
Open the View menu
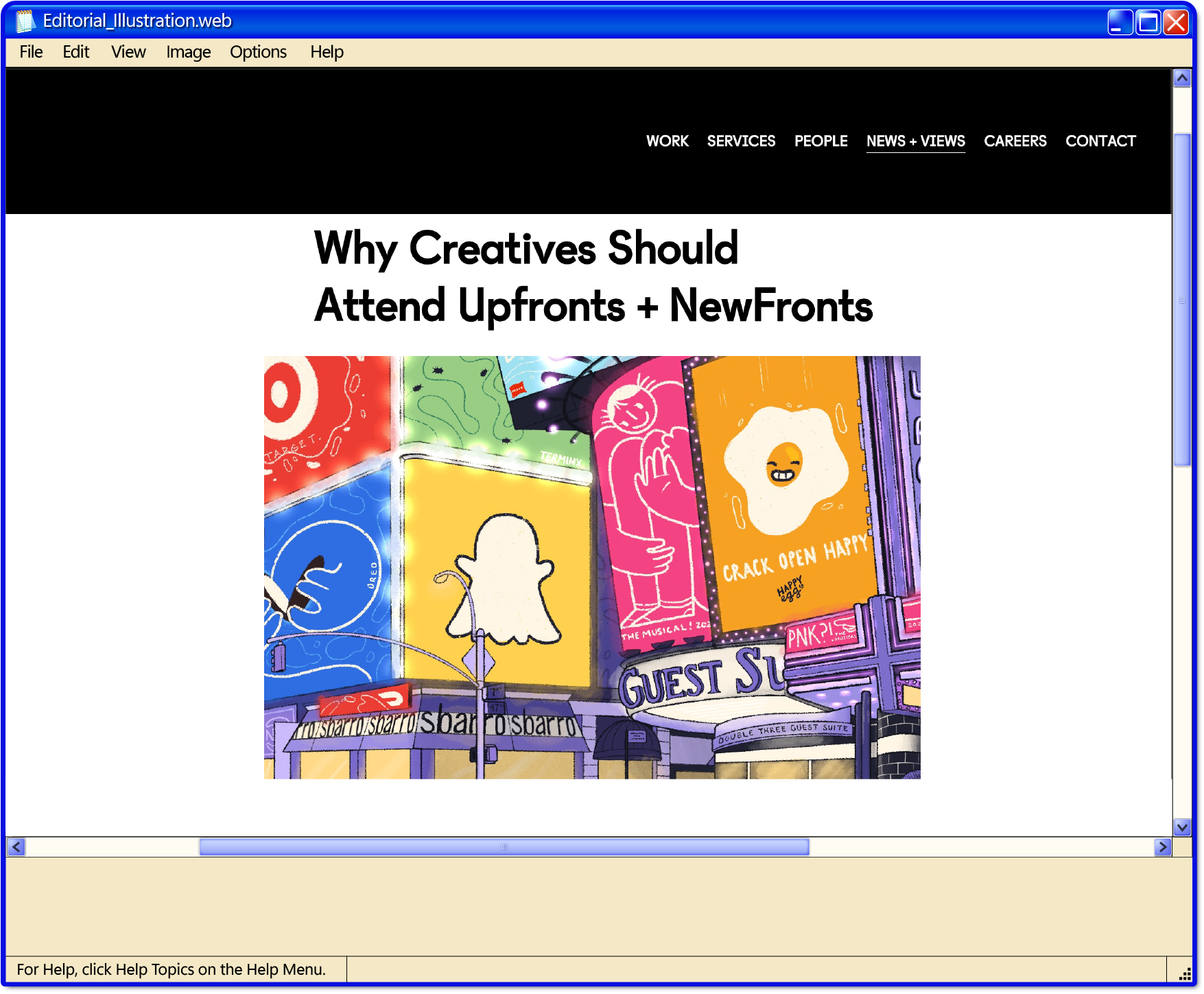(128, 52)
